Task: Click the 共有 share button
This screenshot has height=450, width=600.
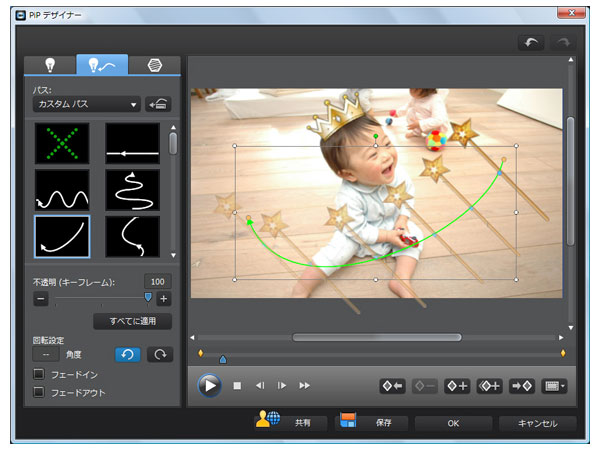Action: 291,422
